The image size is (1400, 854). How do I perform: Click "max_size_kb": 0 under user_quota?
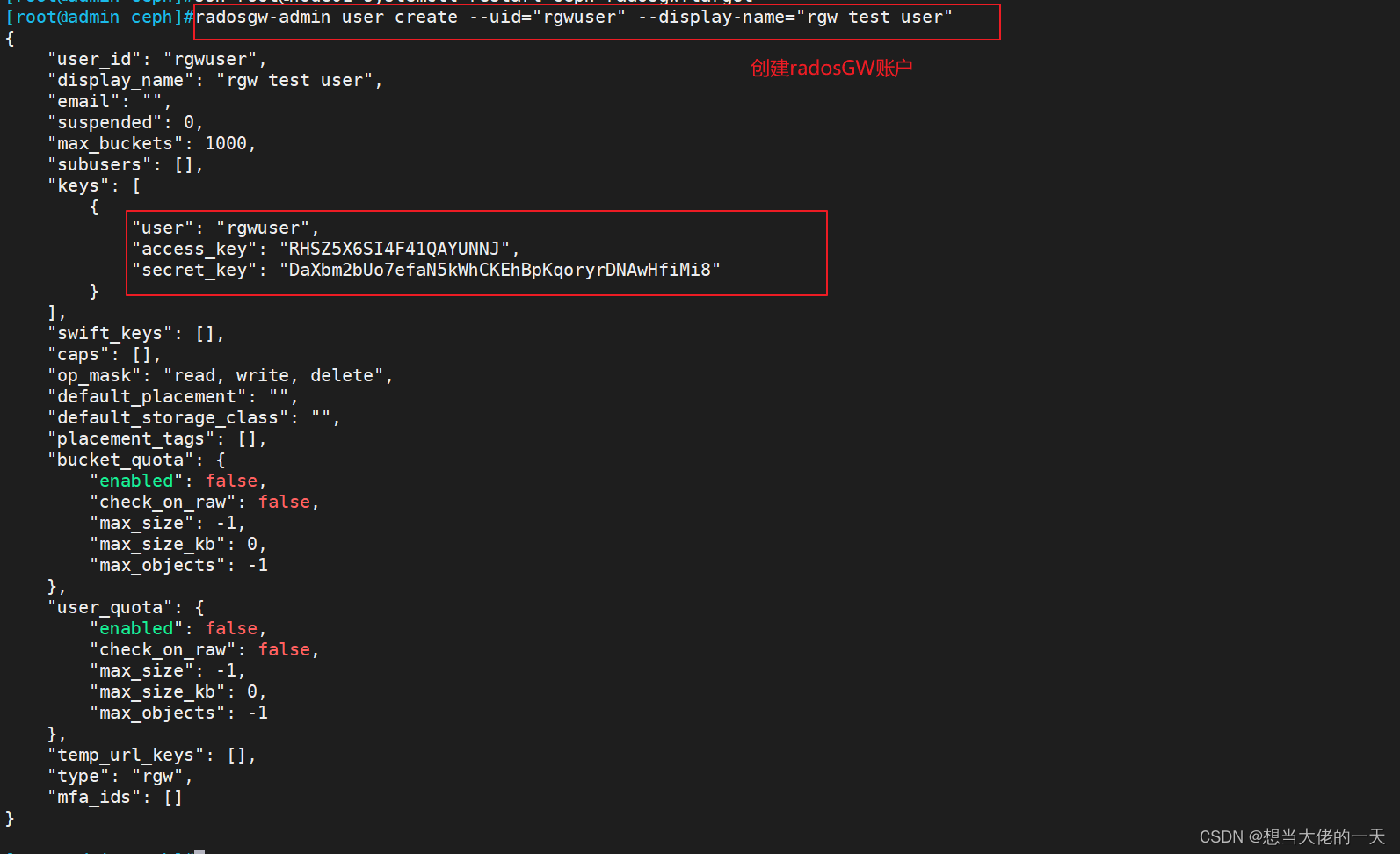[178, 691]
